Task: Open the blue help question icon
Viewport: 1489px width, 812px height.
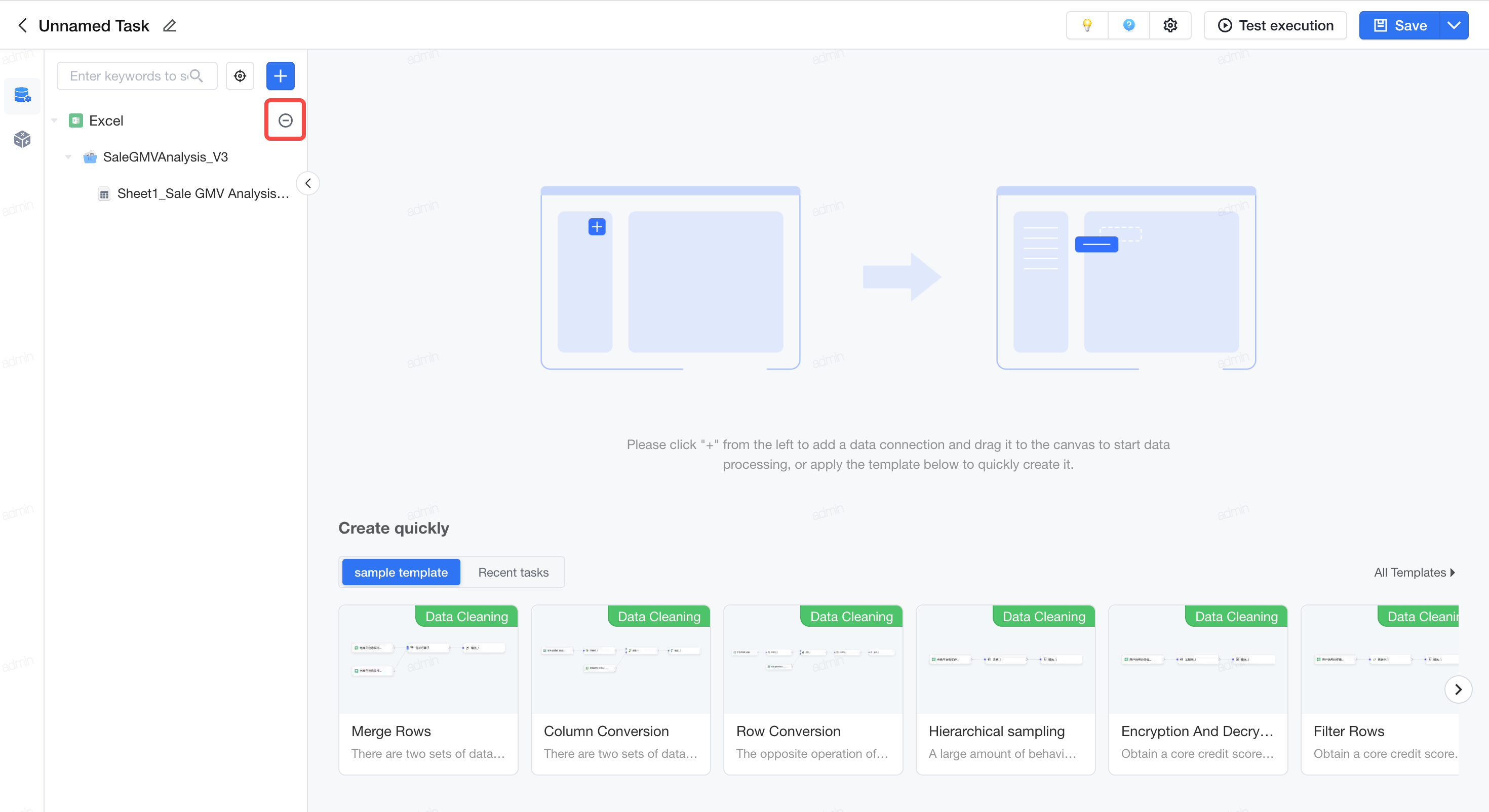Action: [1128, 25]
